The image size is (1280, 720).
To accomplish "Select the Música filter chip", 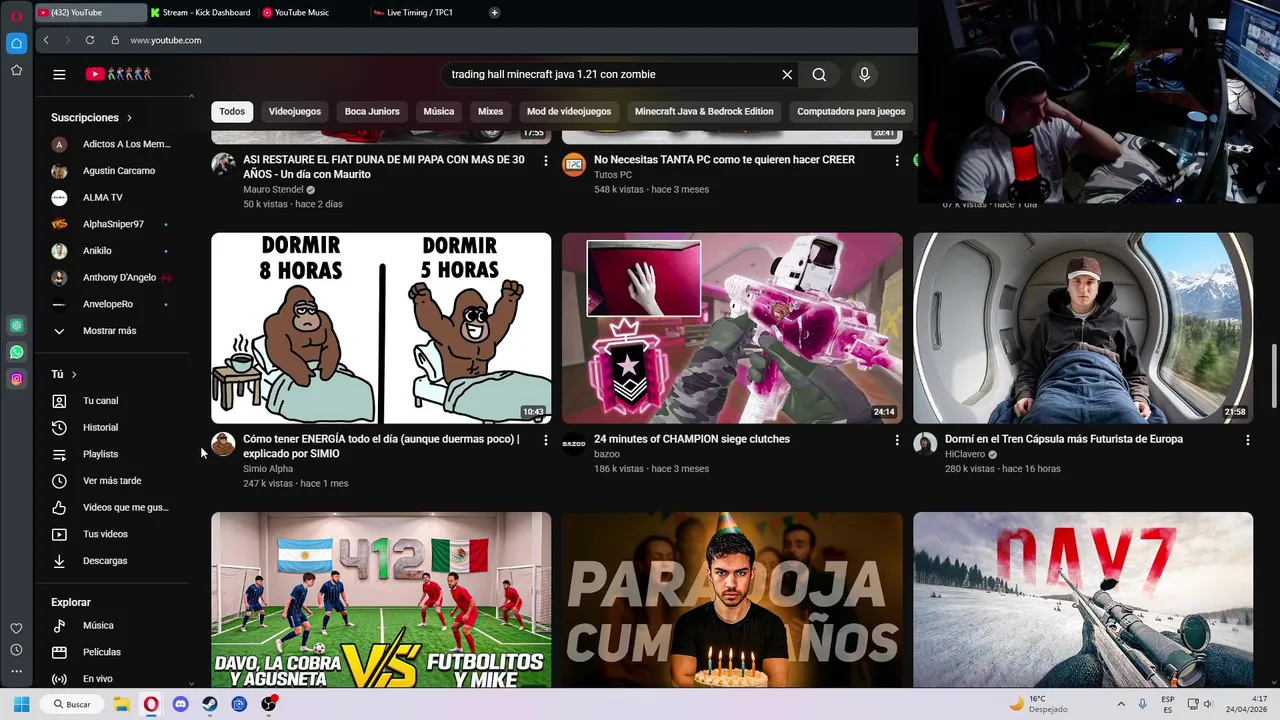I will (439, 112).
